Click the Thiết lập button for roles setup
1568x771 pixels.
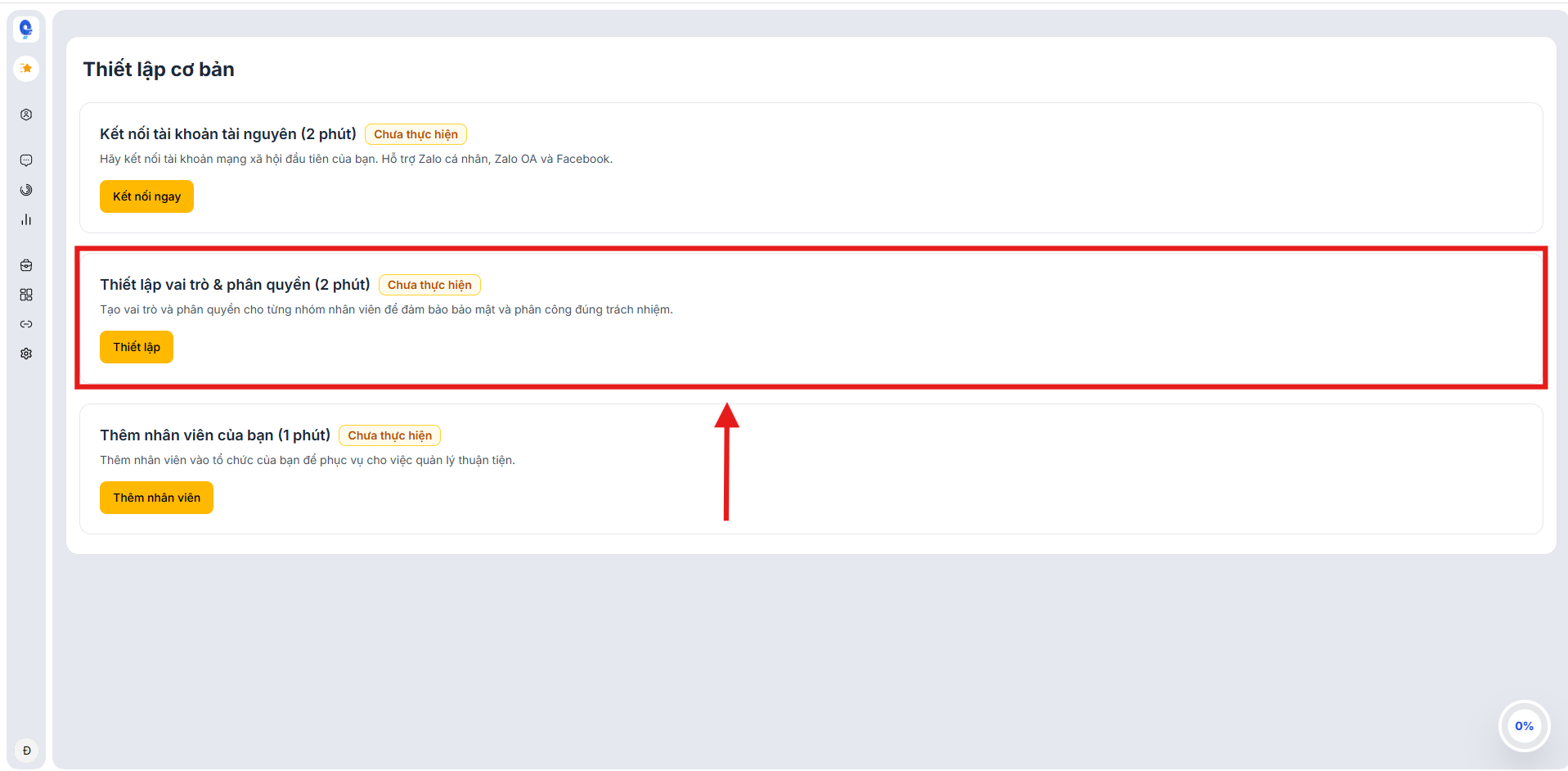click(x=136, y=346)
